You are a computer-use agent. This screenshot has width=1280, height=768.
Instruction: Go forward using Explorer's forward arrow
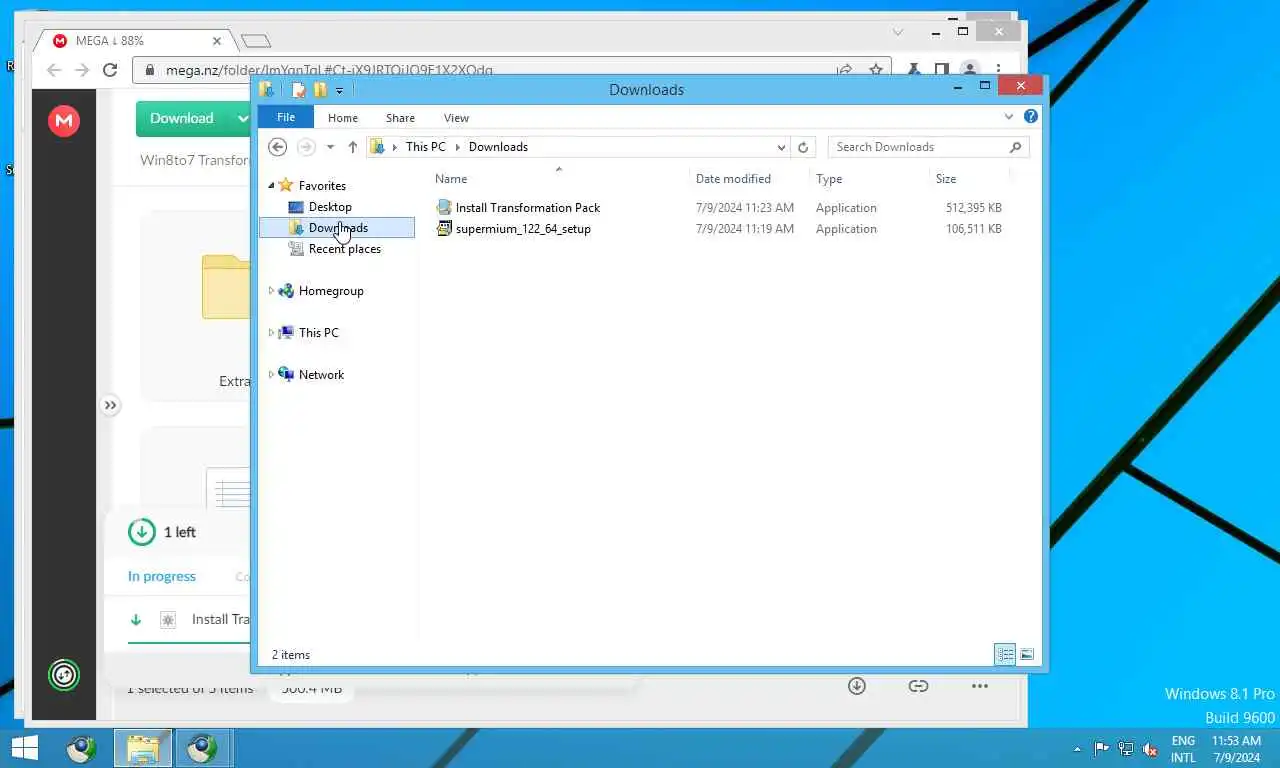tap(306, 147)
